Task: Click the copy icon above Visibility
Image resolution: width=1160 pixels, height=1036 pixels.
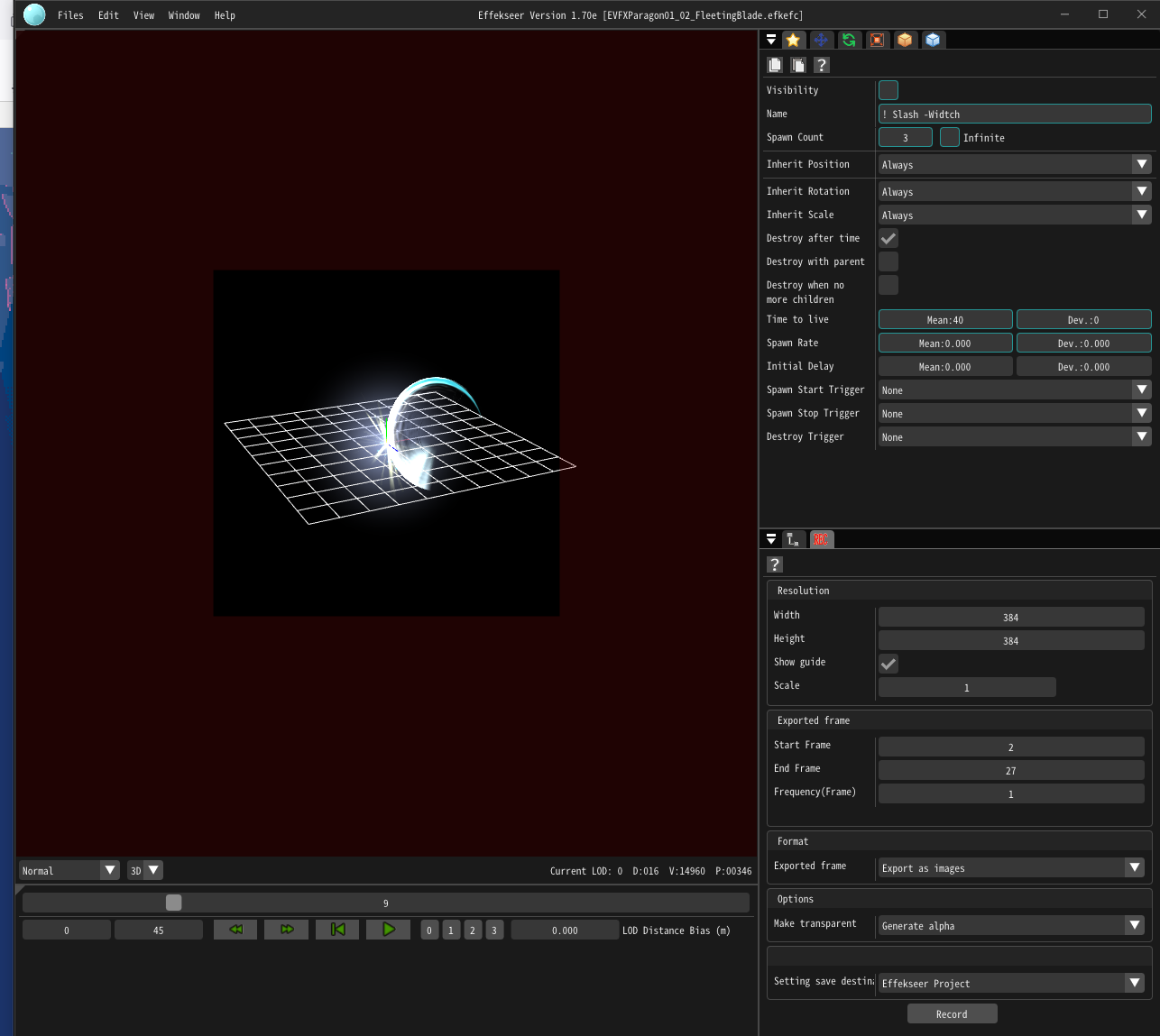Action: point(775,65)
